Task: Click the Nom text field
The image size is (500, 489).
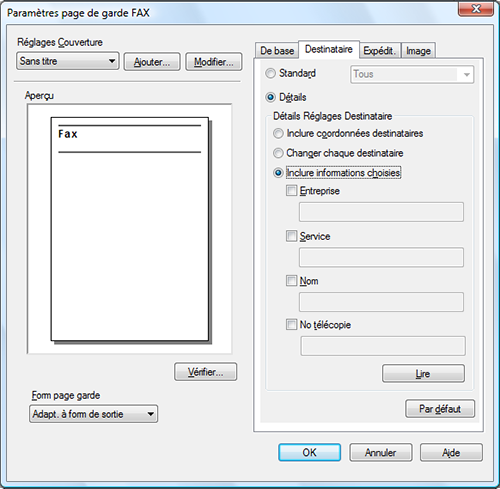Action: point(381,302)
